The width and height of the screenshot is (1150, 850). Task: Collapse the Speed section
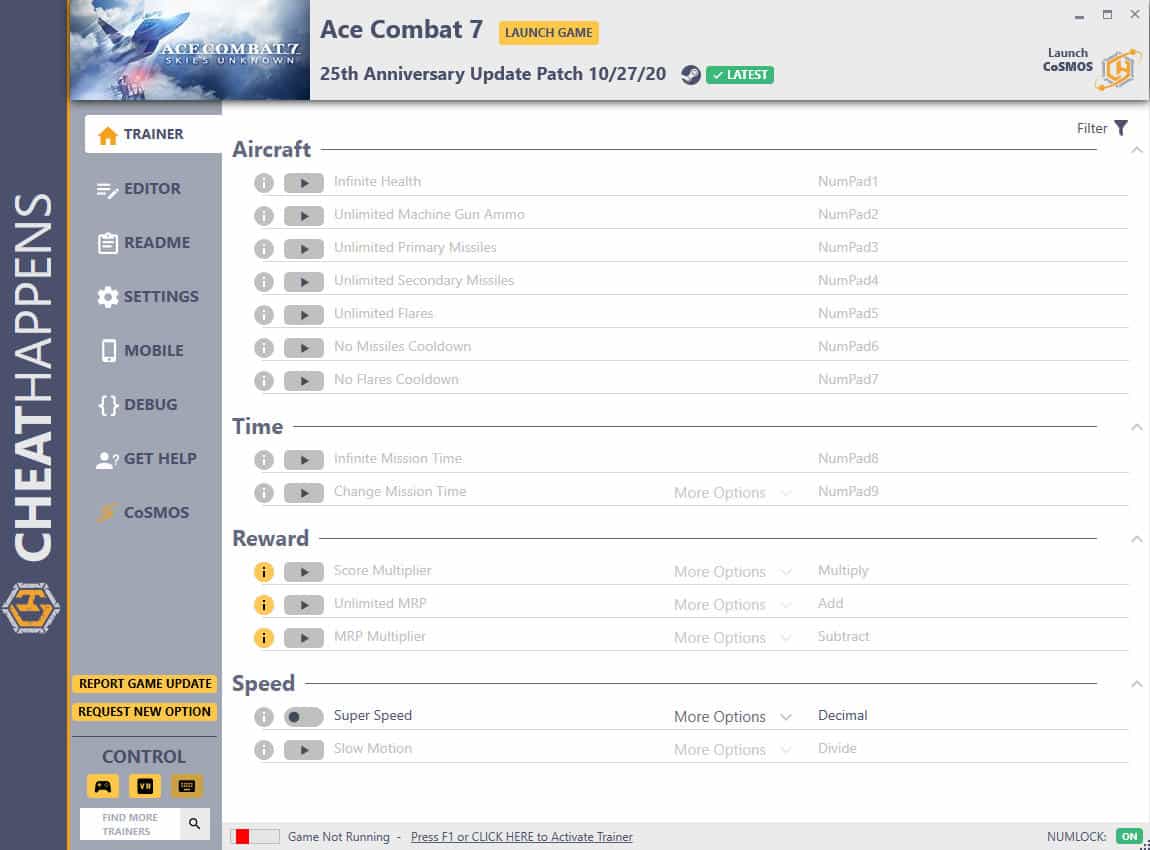[1136, 684]
